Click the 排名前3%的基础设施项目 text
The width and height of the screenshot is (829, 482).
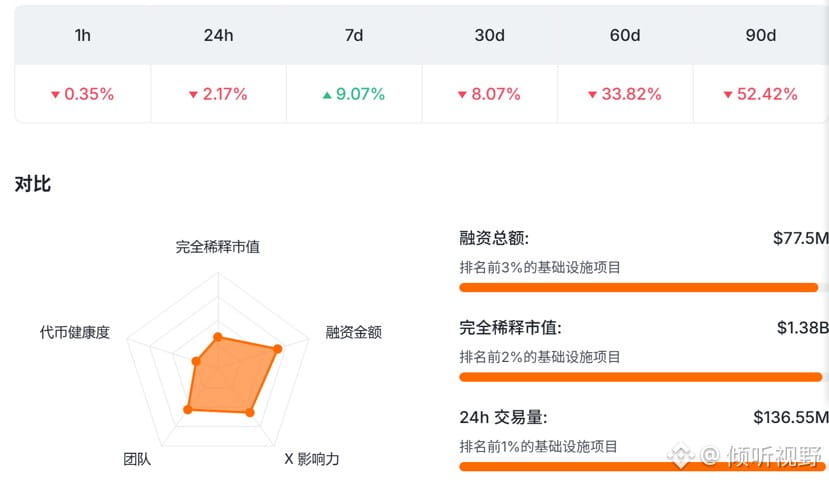pyautogui.click(x=540, y=267)
